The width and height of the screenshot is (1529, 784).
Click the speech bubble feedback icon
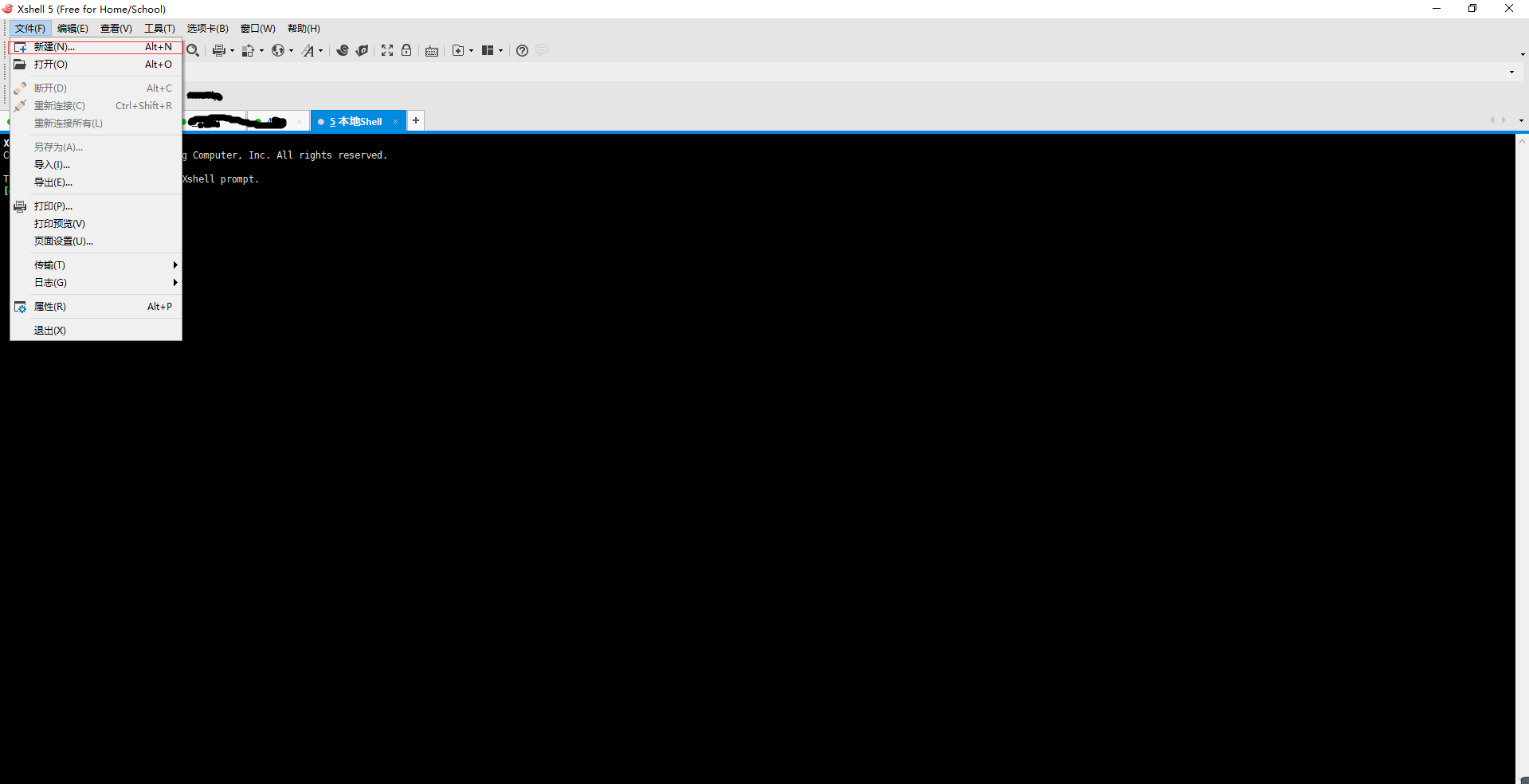coord(542,50)
